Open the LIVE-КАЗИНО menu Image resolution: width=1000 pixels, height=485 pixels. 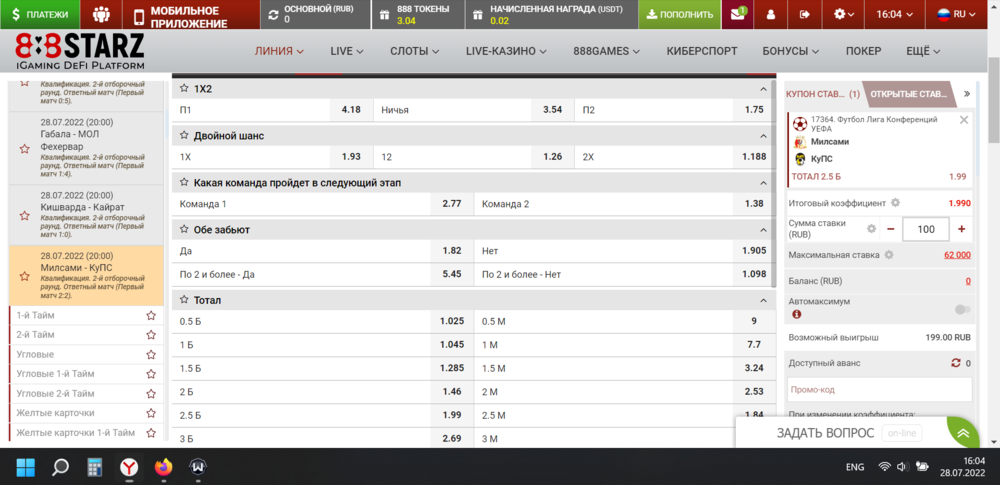pyautogui.click(x=506, y=52)
